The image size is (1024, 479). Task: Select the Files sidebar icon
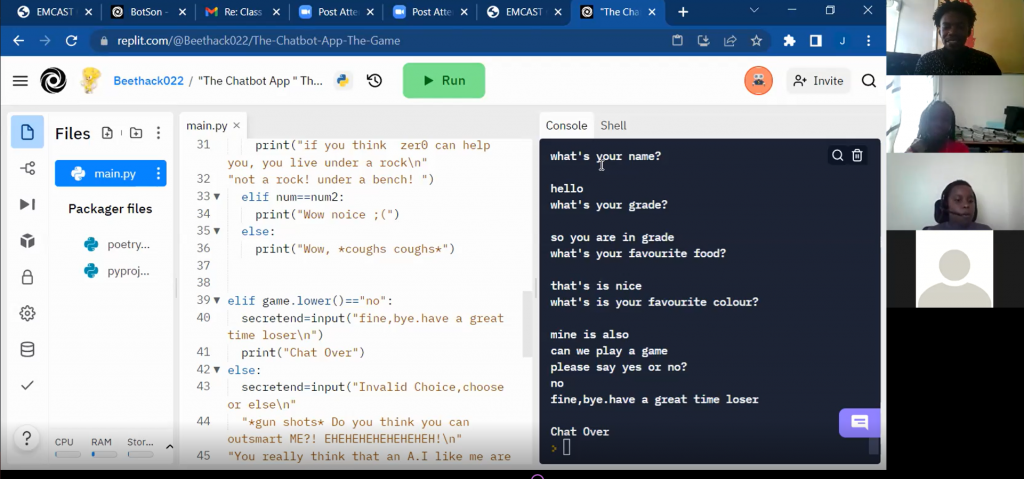point(27,132)
